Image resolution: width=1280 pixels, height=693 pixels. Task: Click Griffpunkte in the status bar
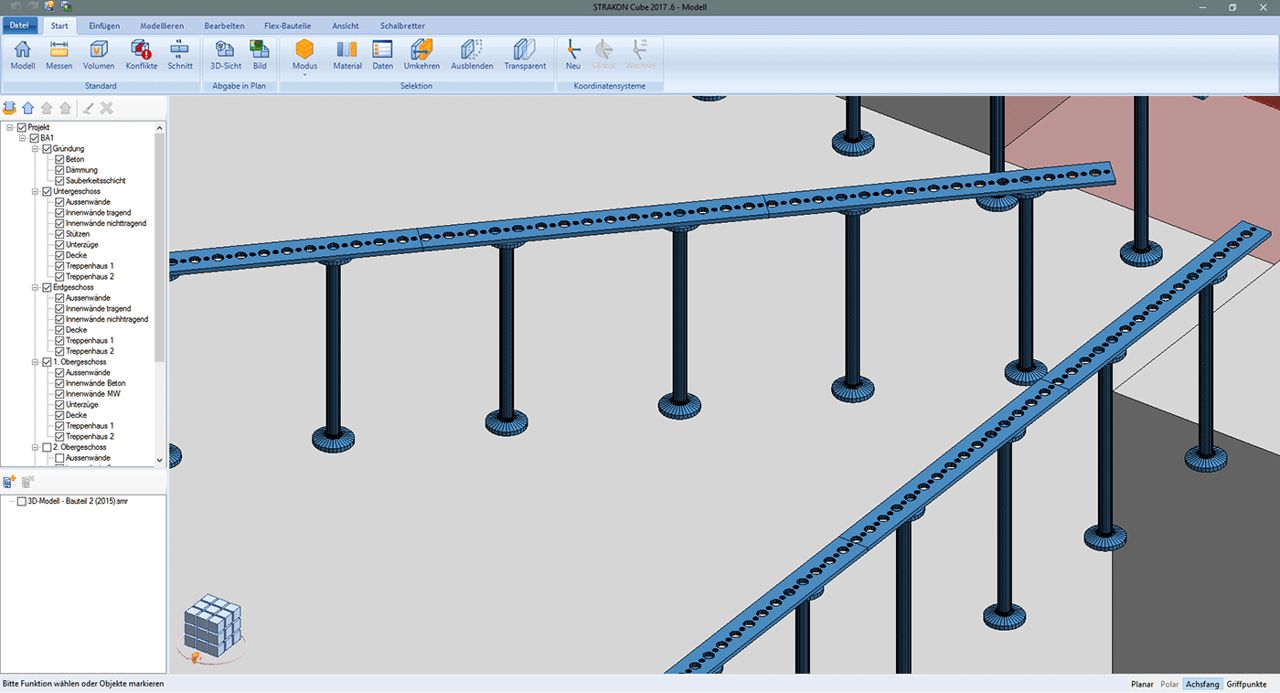coord(1249,684)
